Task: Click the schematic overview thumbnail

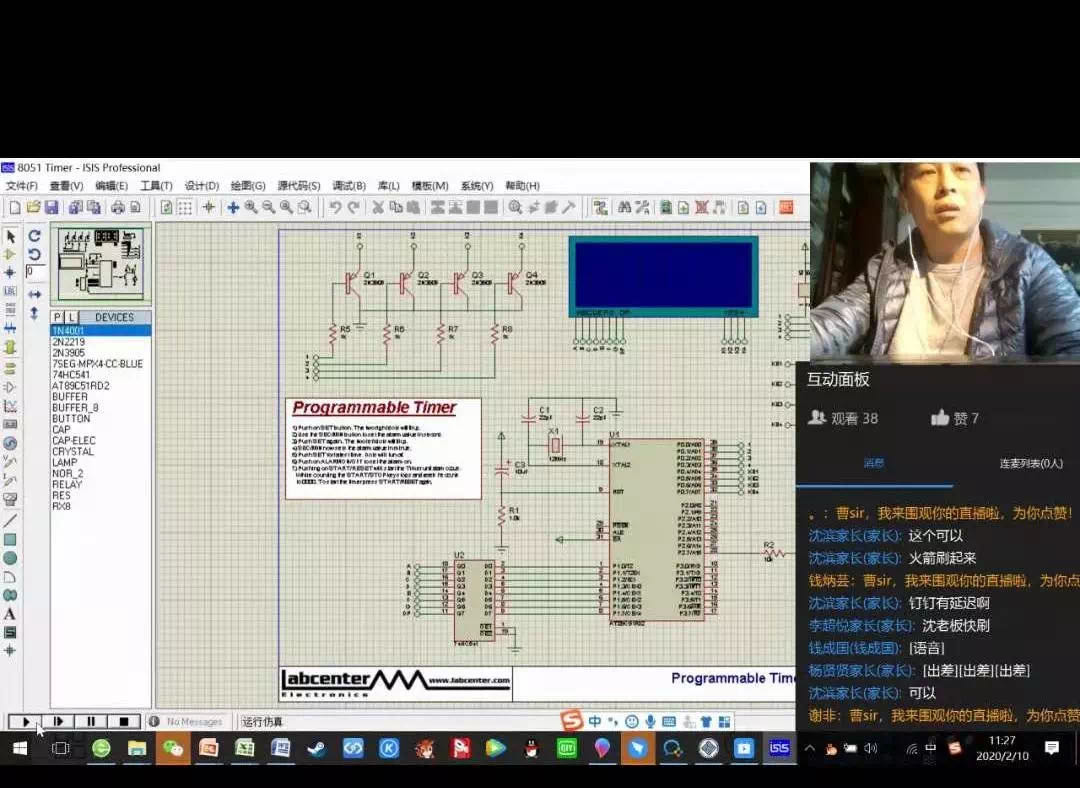Action: [x=100, y=260]
